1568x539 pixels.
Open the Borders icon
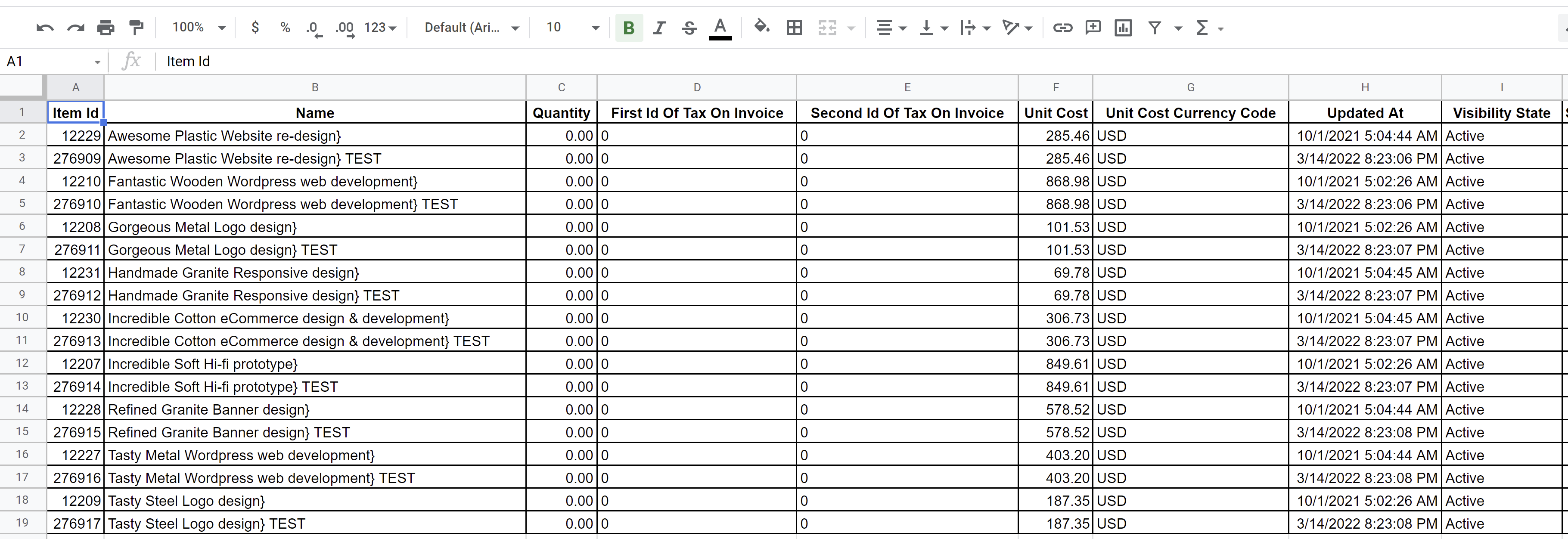(794, 28)
